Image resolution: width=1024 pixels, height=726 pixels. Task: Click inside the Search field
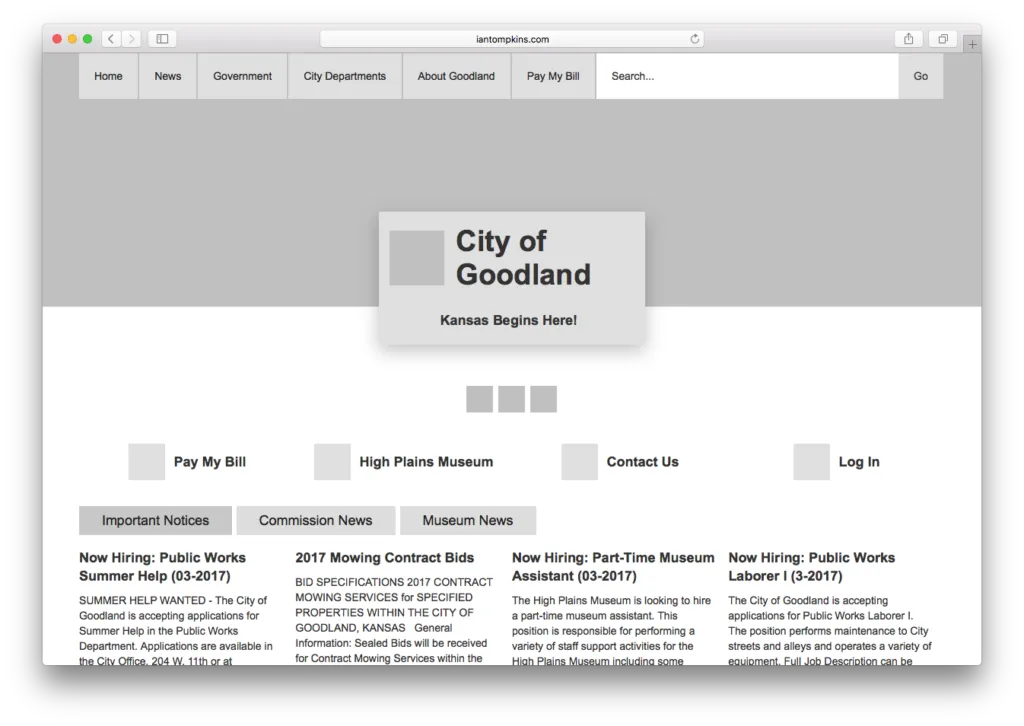click(745, 75)
